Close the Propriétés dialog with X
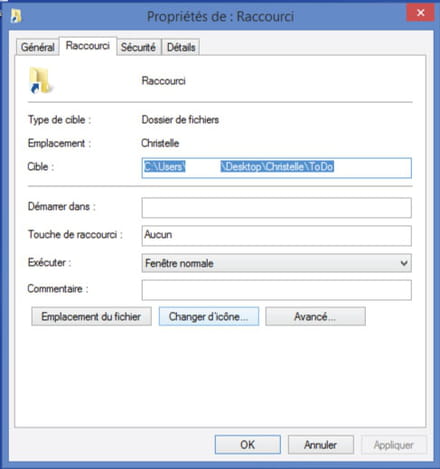440x469 pixels. [x=420, y=13]
